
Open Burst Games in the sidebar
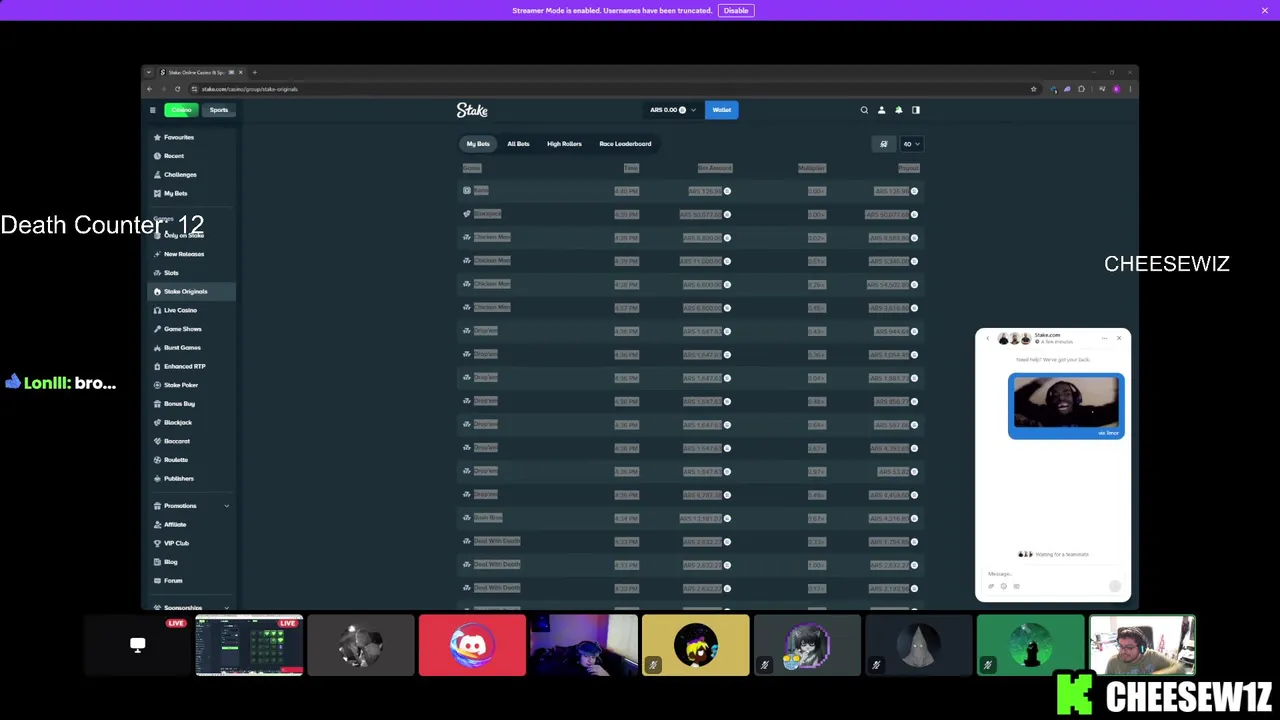pos(190,347)
